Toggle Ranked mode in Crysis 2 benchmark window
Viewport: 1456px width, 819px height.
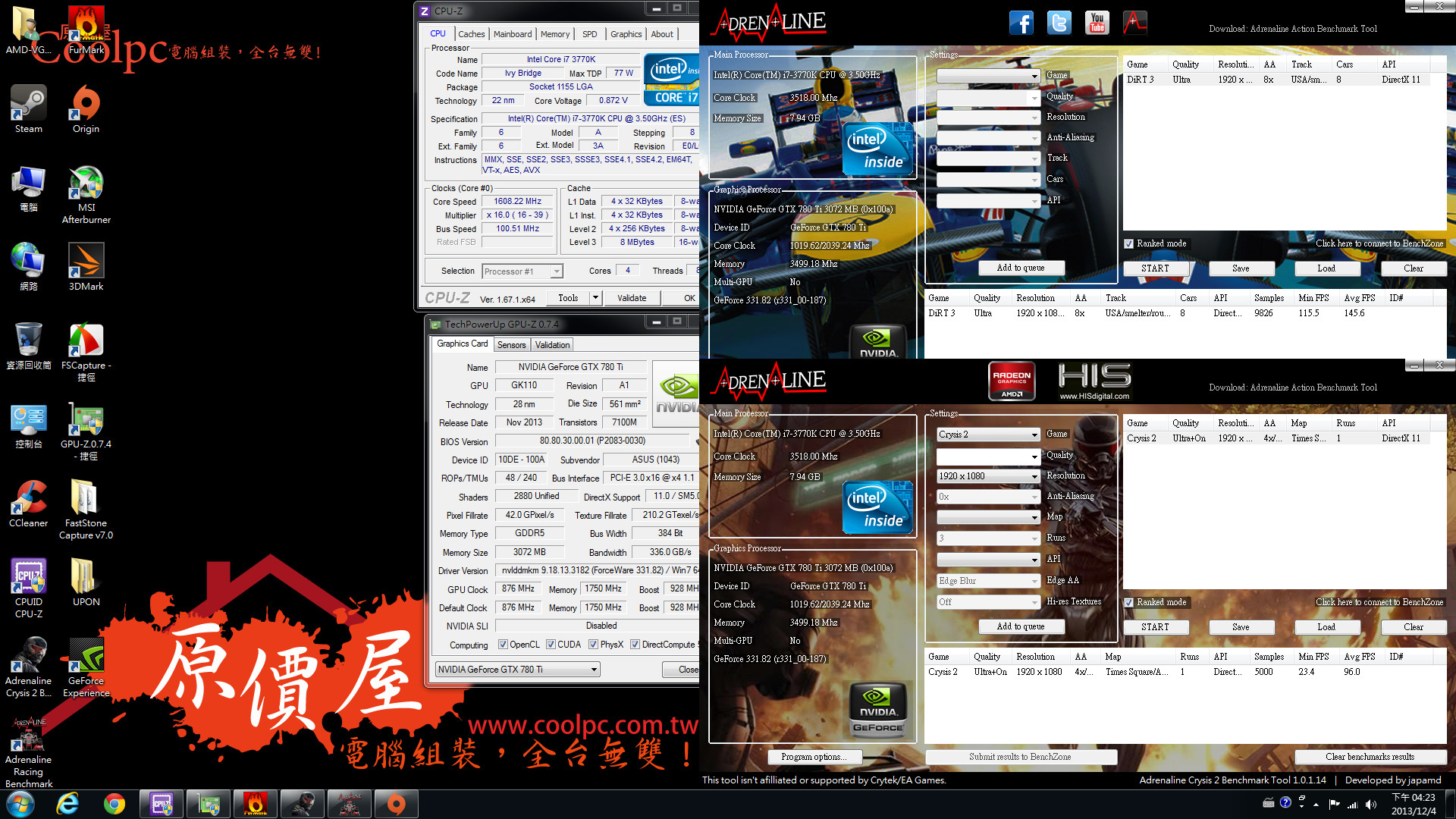tap(1129, 602)
